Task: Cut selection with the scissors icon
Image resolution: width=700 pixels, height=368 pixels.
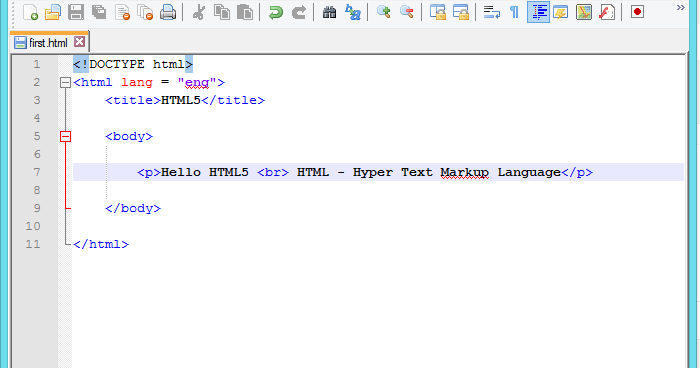Action: click(x=199, y=12)
